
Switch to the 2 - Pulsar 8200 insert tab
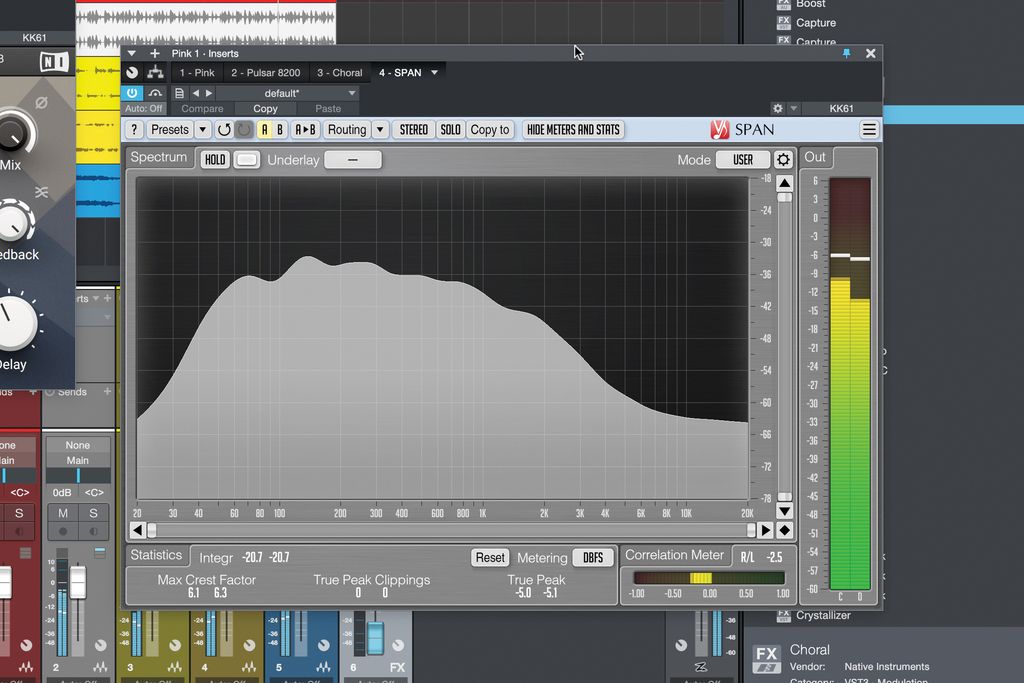266,72
